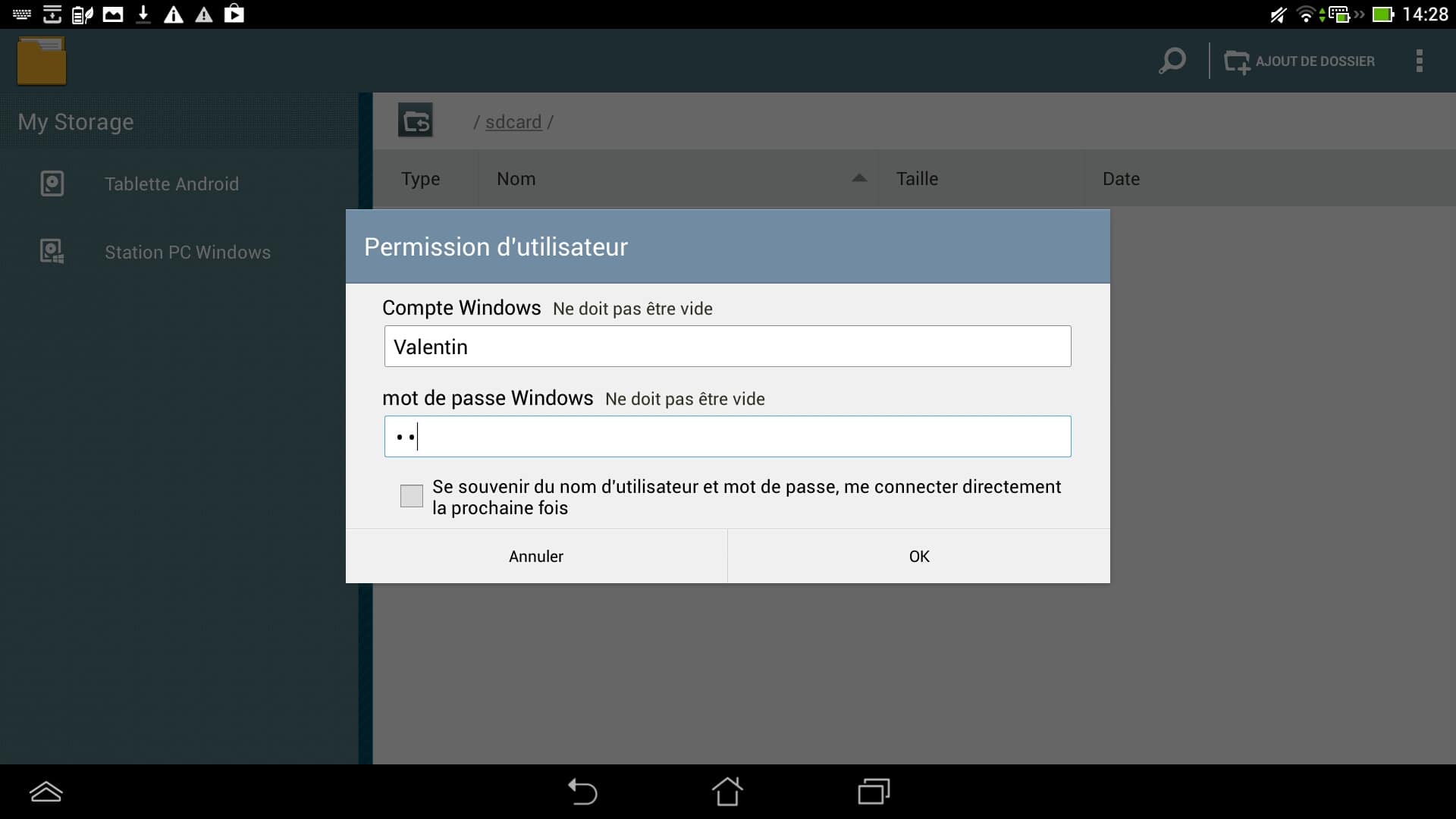Click the folder back navigation icon
Screen dimensions: 1456x819
[416, 121]
